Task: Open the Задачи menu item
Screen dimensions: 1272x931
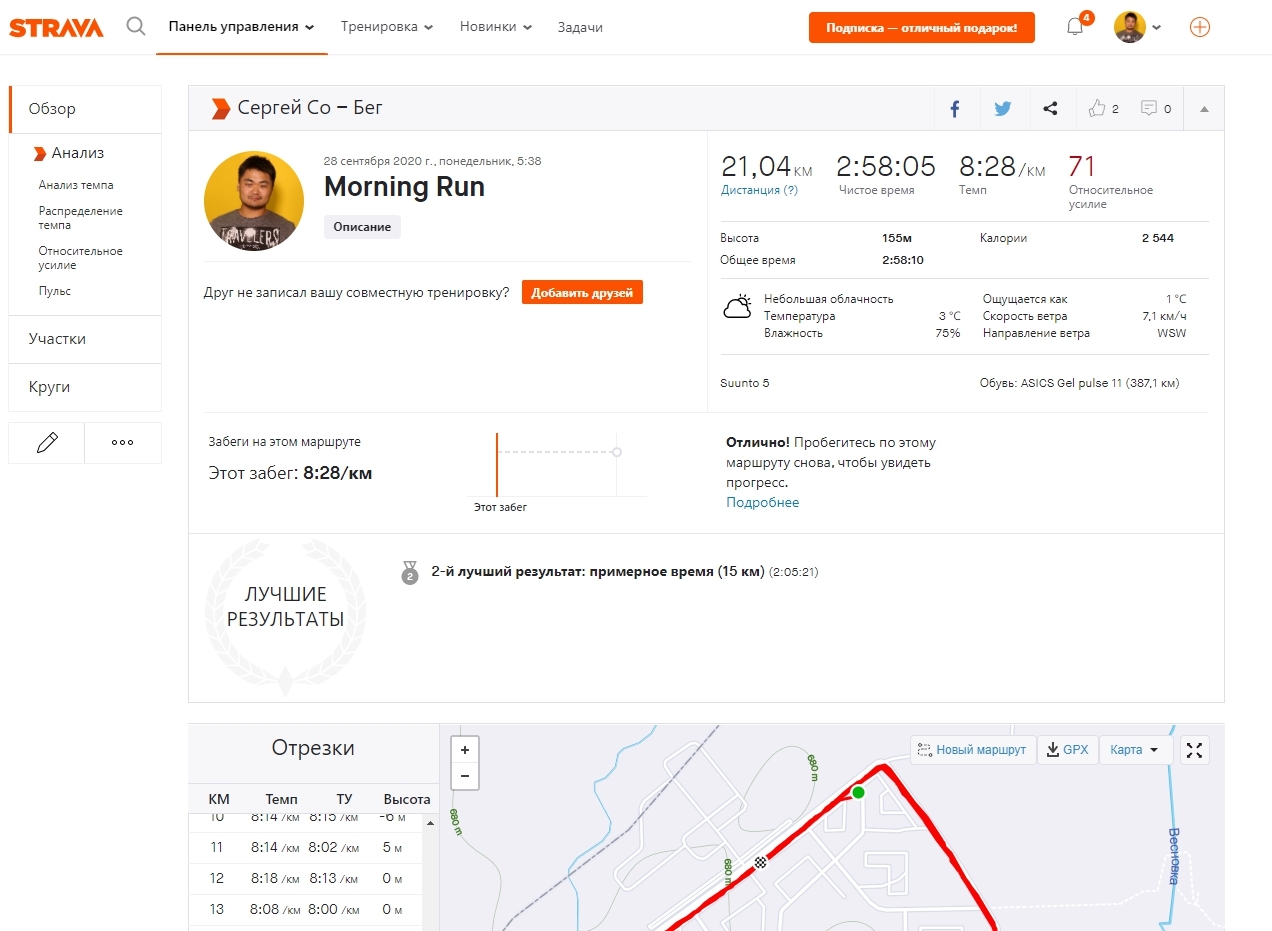Action: pos(580,27)
